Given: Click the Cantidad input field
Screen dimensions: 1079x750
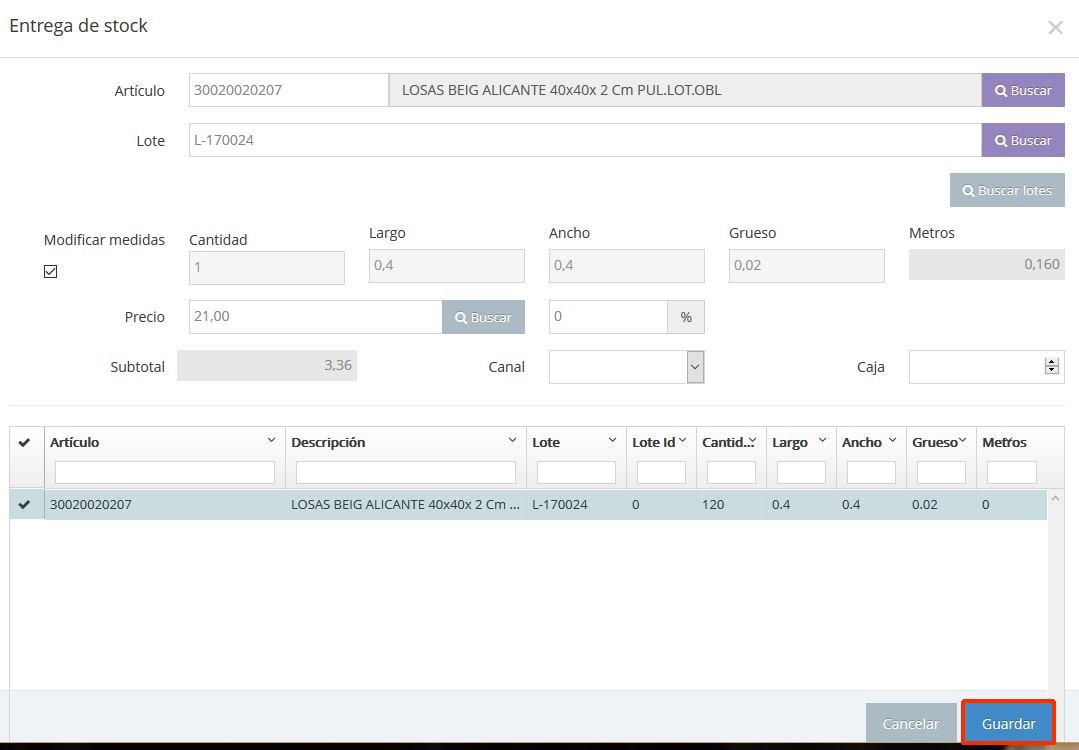Looking at the screenshot, I should (267, 267).
